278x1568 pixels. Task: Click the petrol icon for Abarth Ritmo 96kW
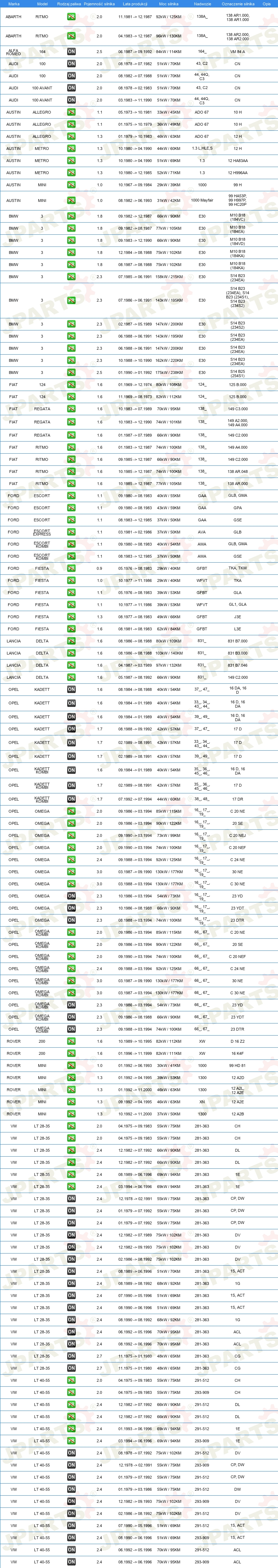click(71, 36)
